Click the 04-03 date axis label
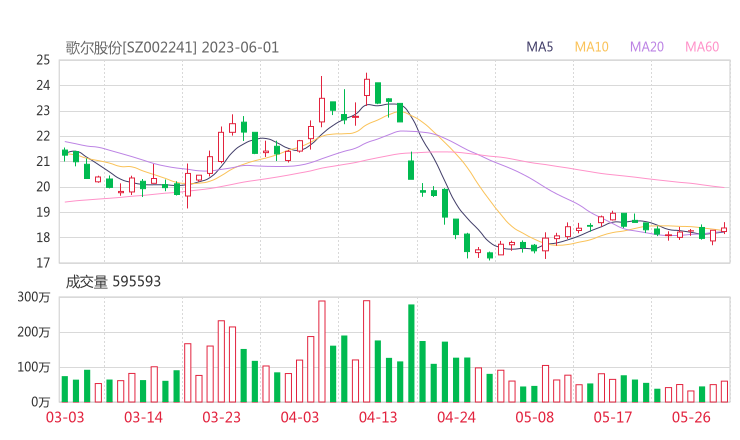This screenshot has width=740, height=440. coord(300,417)
